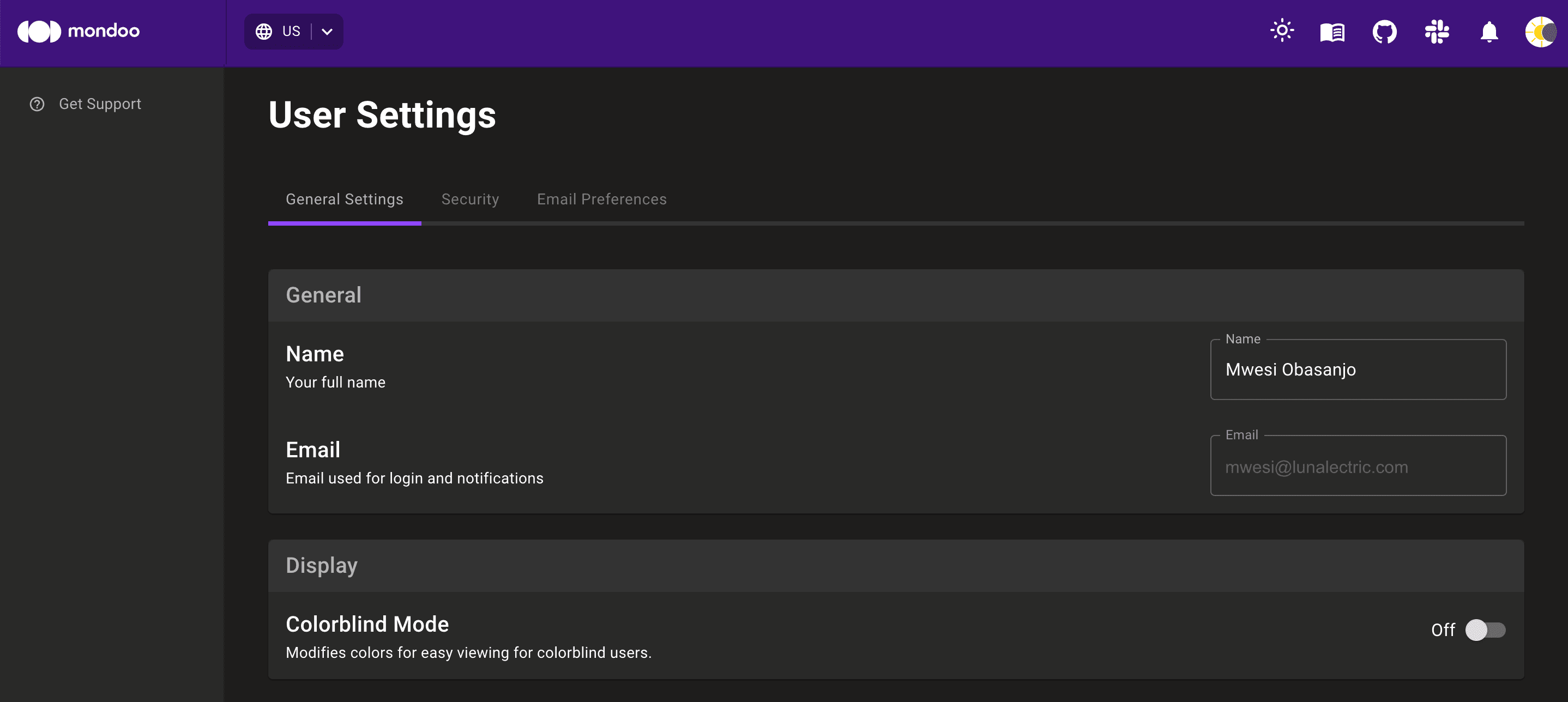Edit the Name field containing Mwesi Obasanjo
Viewport: 1568px width, 702px height.
tap(1358, 369)
